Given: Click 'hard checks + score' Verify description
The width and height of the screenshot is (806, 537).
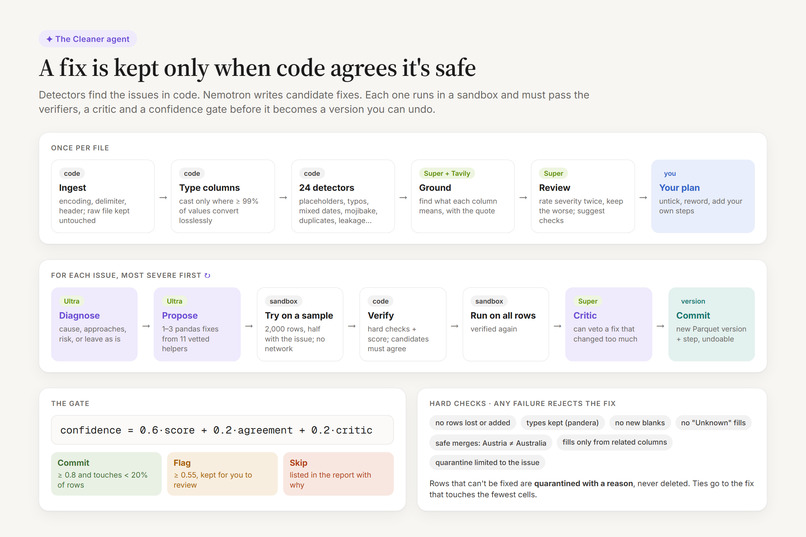Looking at the screenshot, I should click(398, 339).
